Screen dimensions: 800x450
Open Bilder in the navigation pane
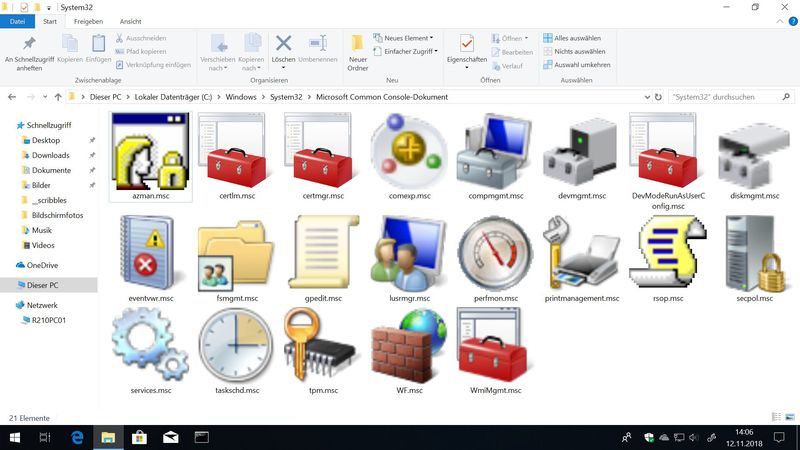41,185
